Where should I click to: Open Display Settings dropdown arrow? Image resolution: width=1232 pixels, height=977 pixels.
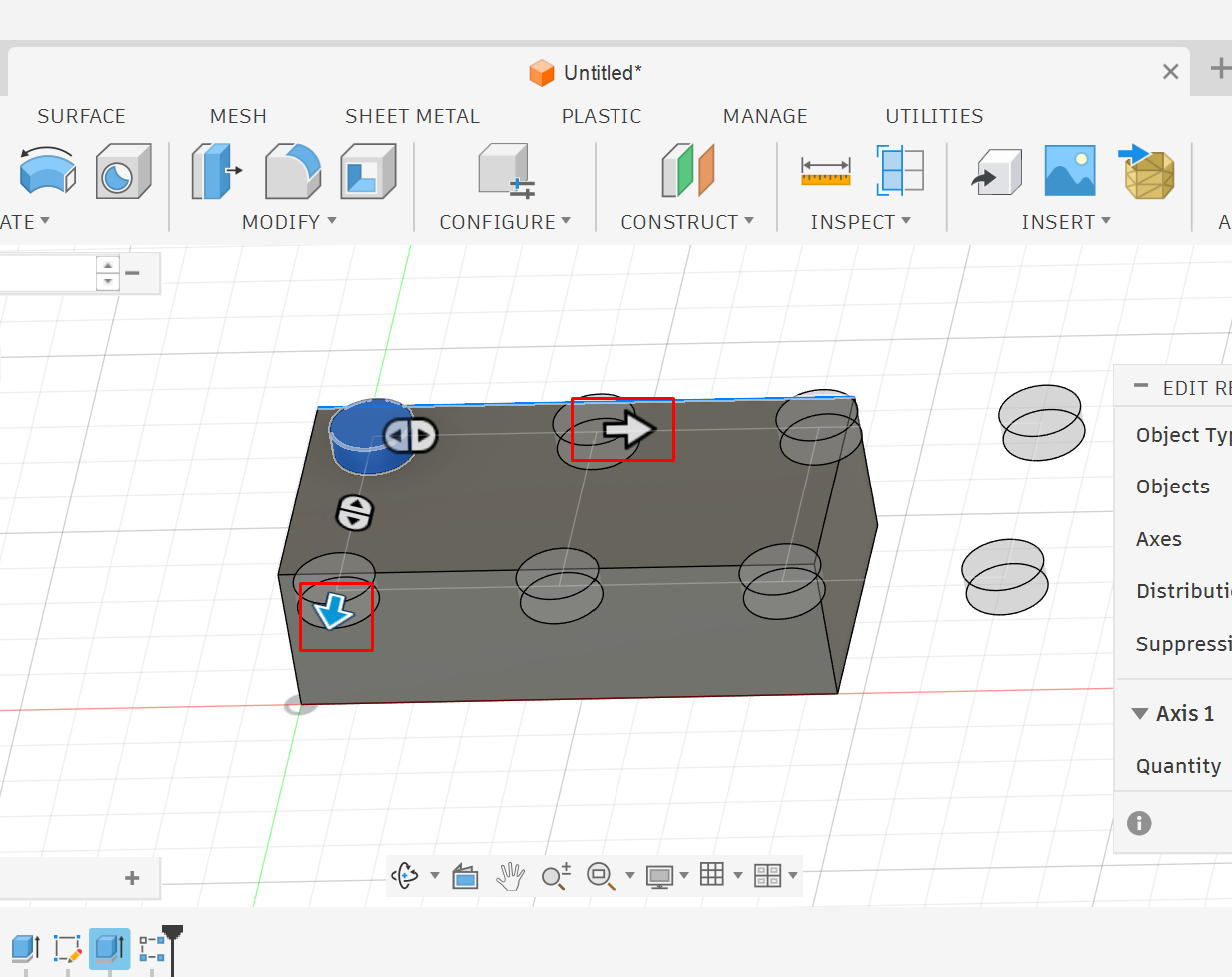pos(684,876)
